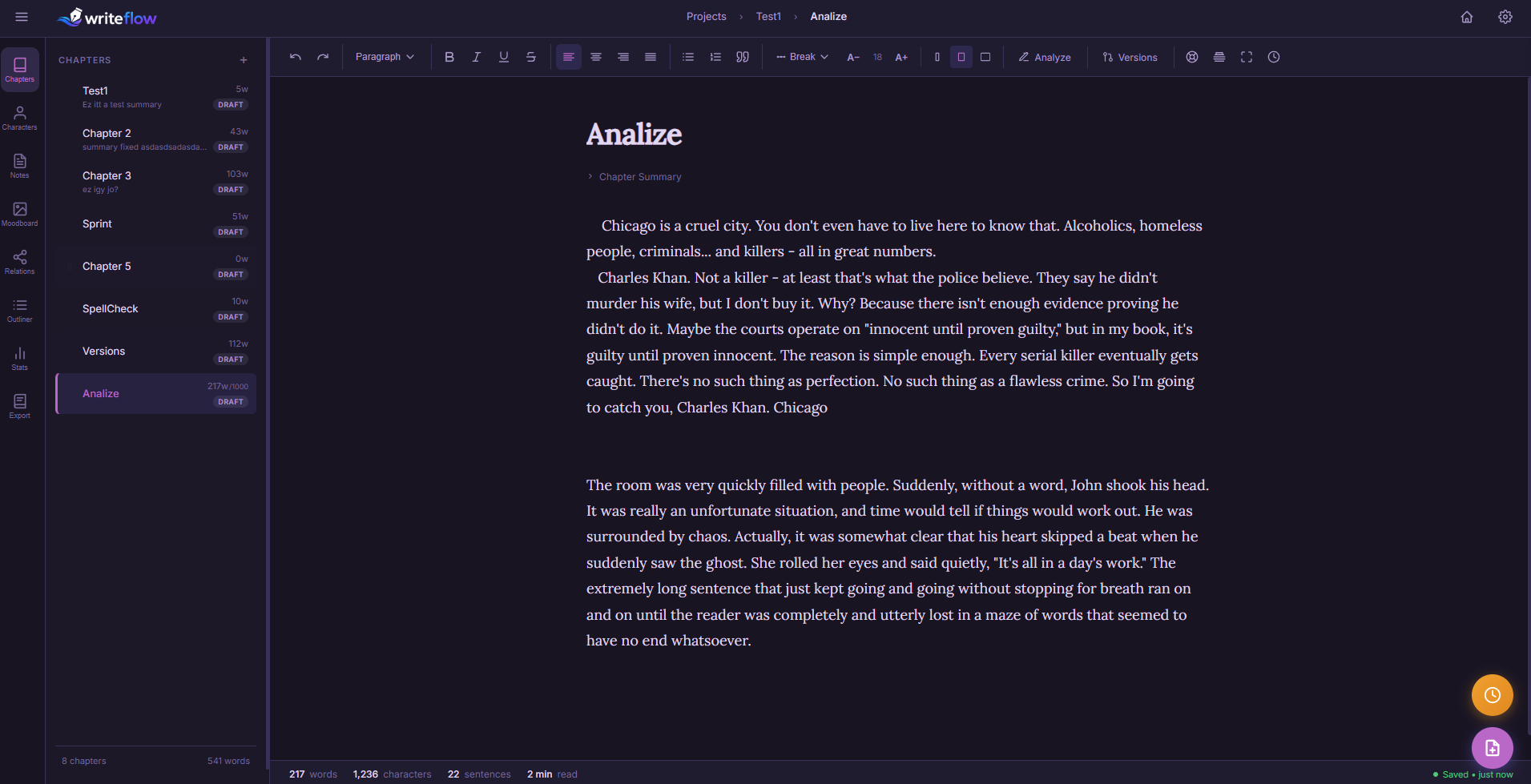This screenshot has width=1531, height=784.
Task: Select the Test1 chapter
Action: pyautogui.click(x=156, y=96)
